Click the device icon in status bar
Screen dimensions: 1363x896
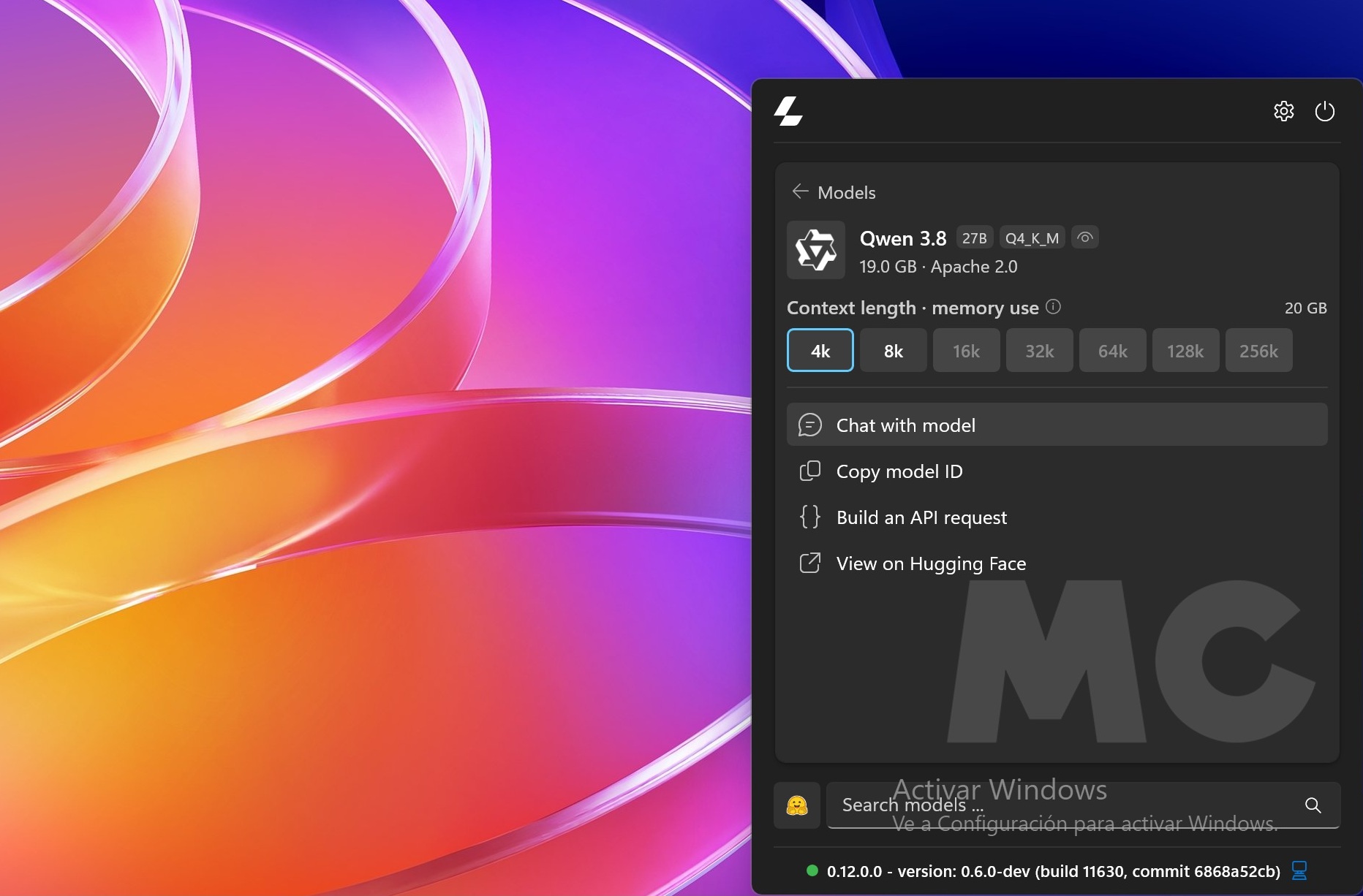pos(1299,870)
